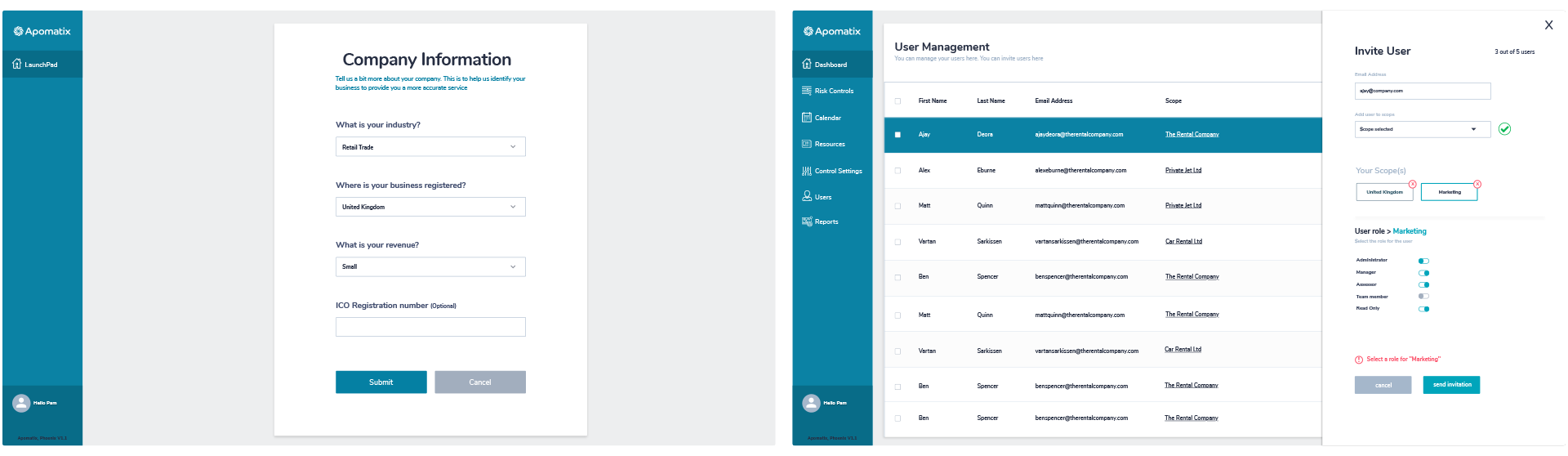Select the United Kingdom scope tab
Screen dimensions: 1568x456
[x=1384, y=192]
